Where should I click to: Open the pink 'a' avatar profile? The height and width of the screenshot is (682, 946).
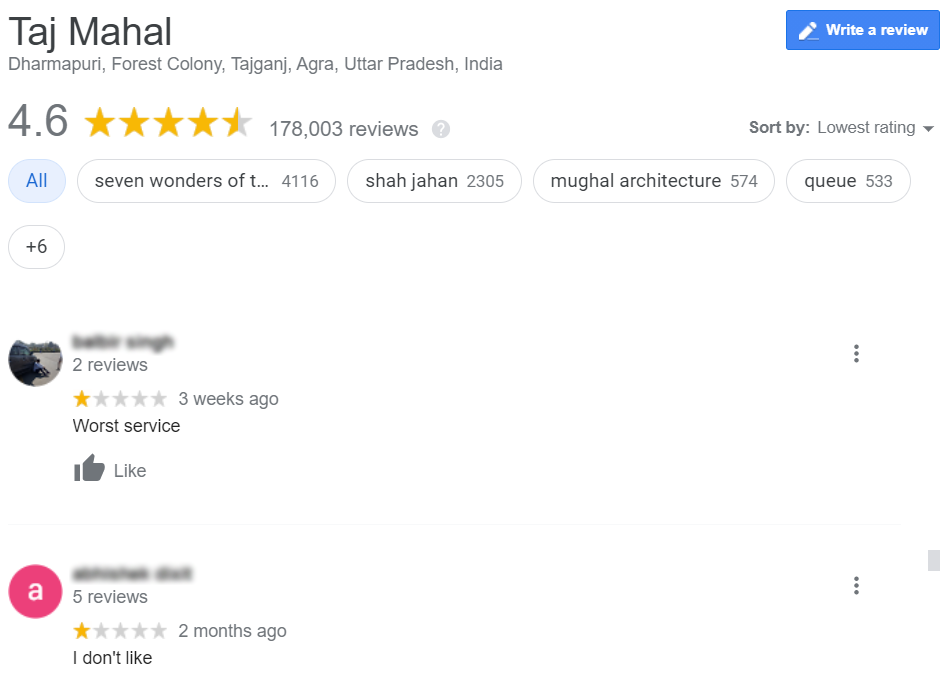35,591
